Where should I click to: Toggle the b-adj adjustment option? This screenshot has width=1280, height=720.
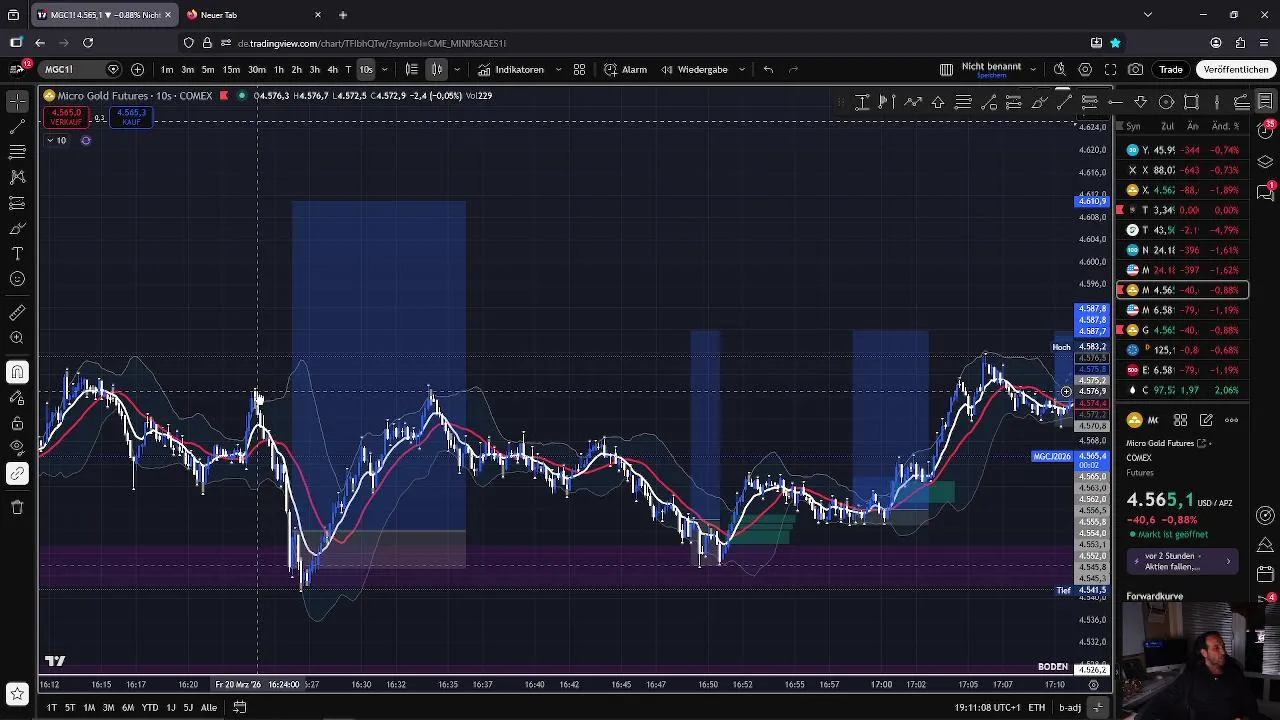1070,707
